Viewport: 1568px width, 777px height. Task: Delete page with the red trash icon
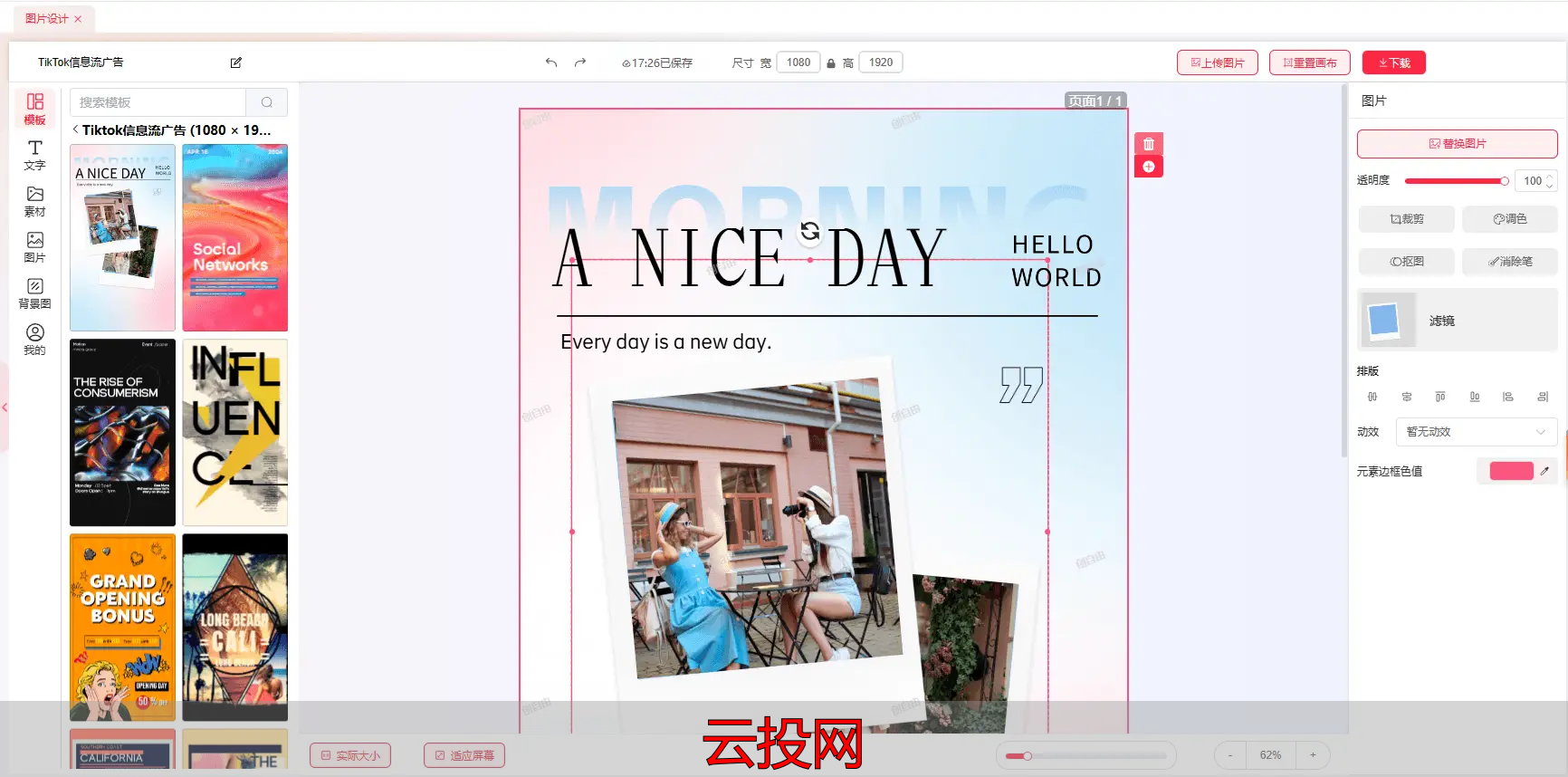[1149, 144]
